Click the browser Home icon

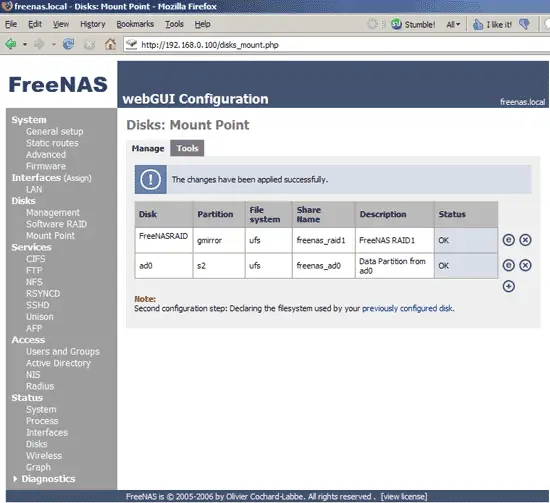click(x=110, y=44)
